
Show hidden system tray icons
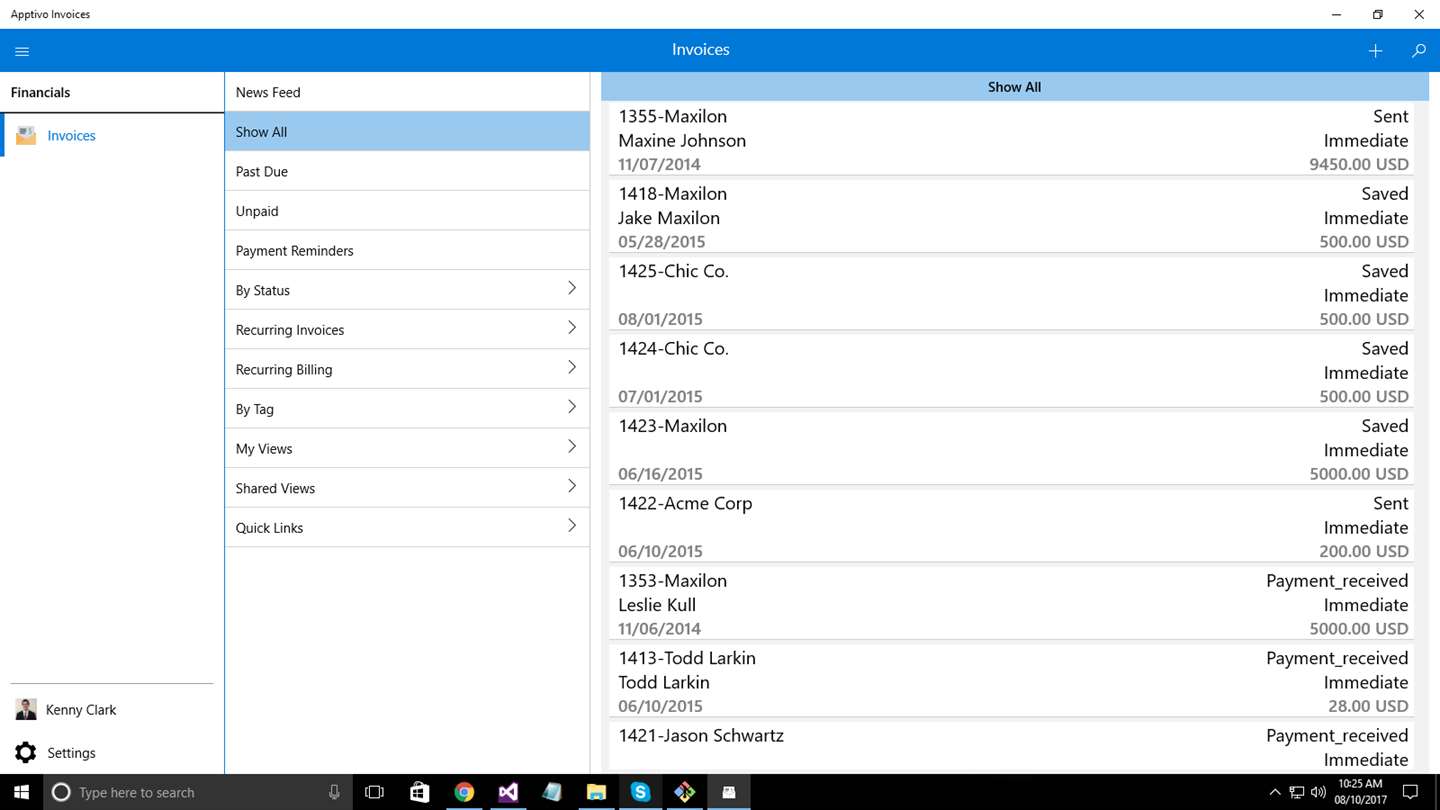click(x=1274, y=792)
